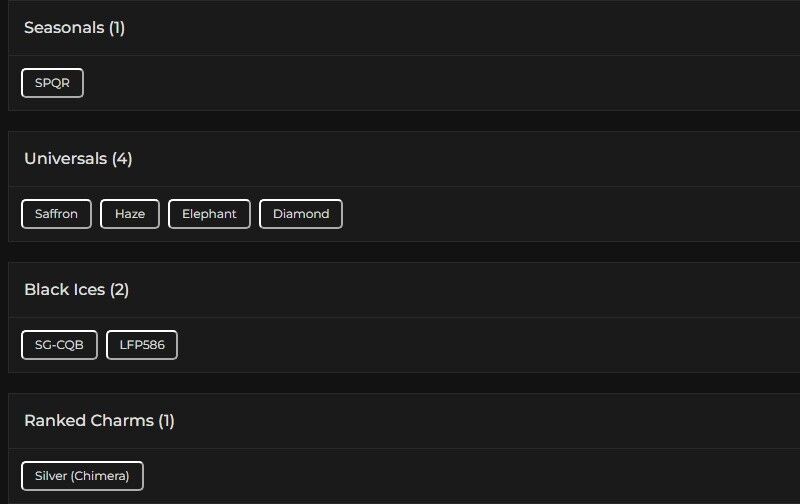Click empty area right of Diamond tag
The height and width of the screenshot is (504, 800).
coord(550,214)
